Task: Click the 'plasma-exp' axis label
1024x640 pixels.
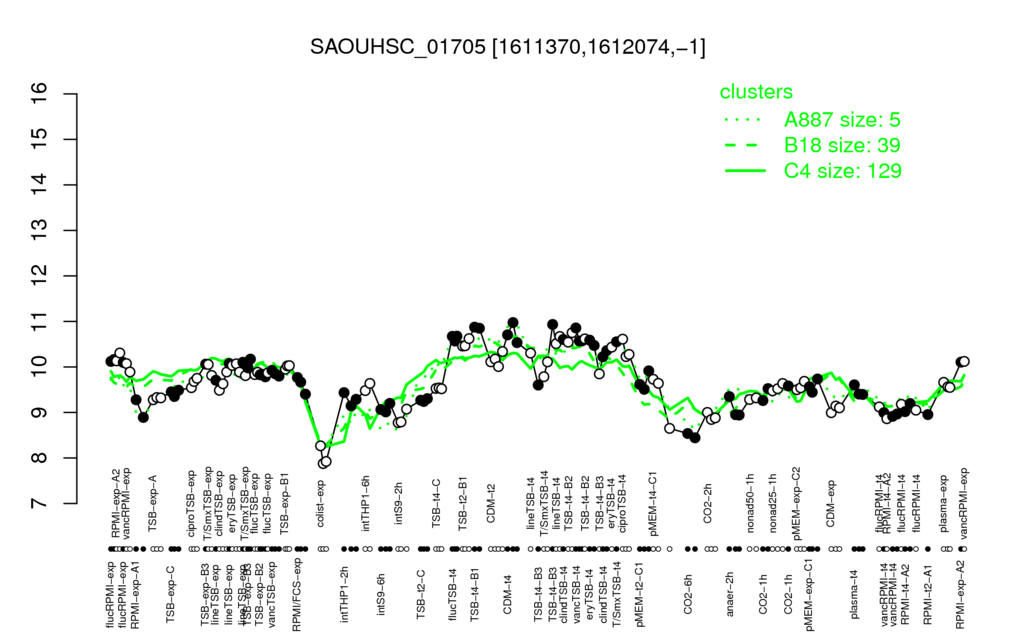Action: (944, 502)
